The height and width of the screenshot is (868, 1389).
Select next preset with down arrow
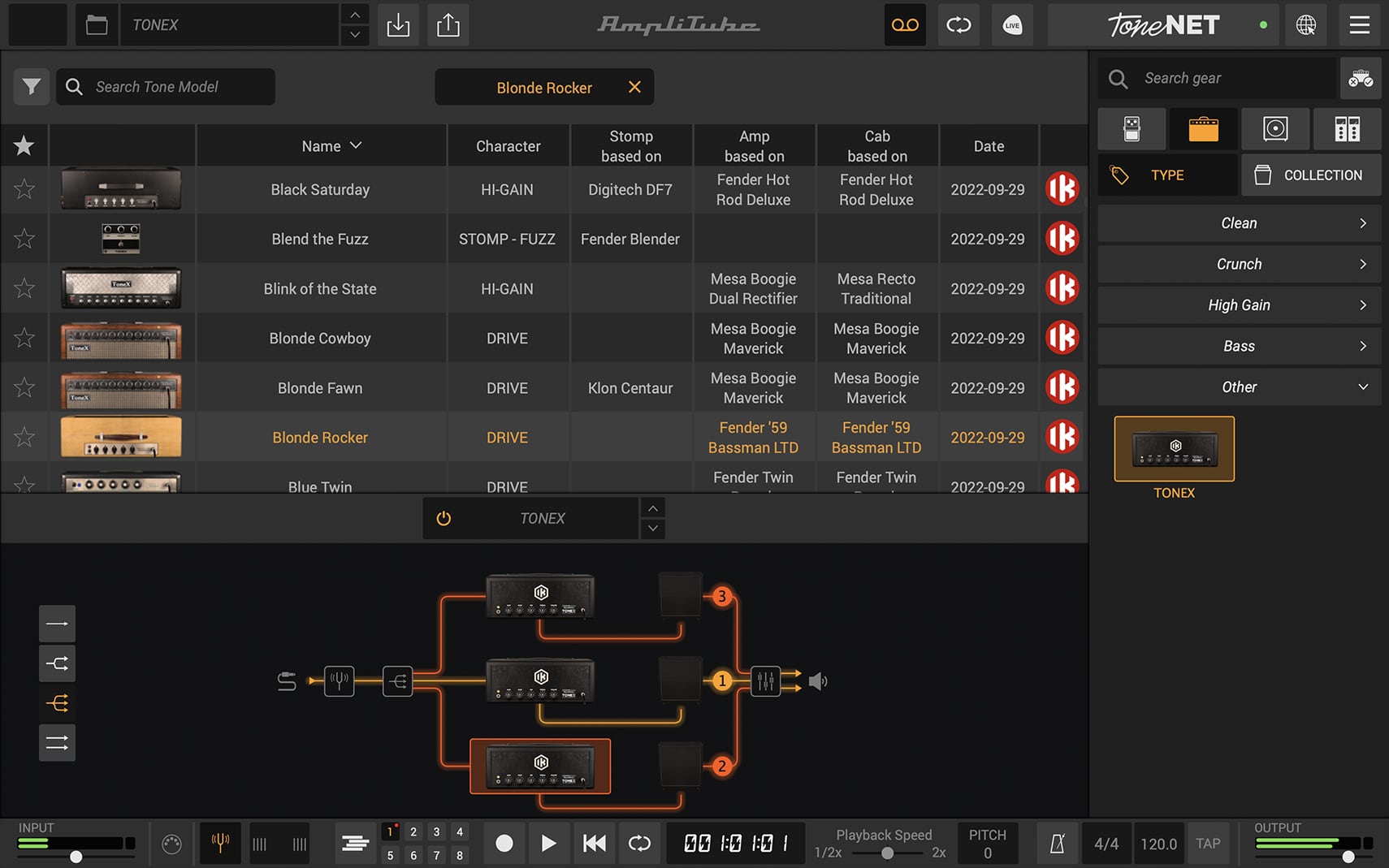355,35
